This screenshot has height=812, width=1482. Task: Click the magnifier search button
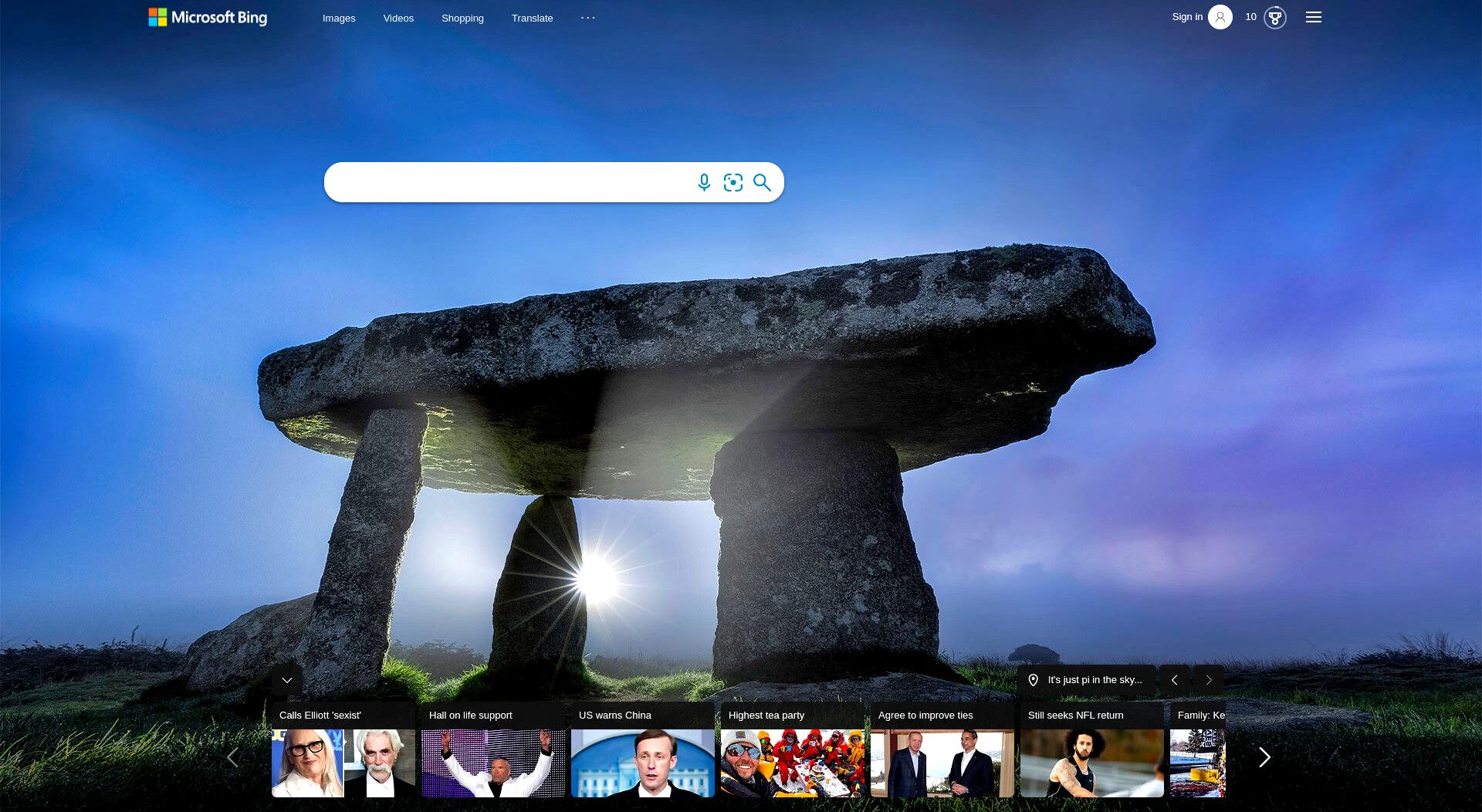coord(762,182)
